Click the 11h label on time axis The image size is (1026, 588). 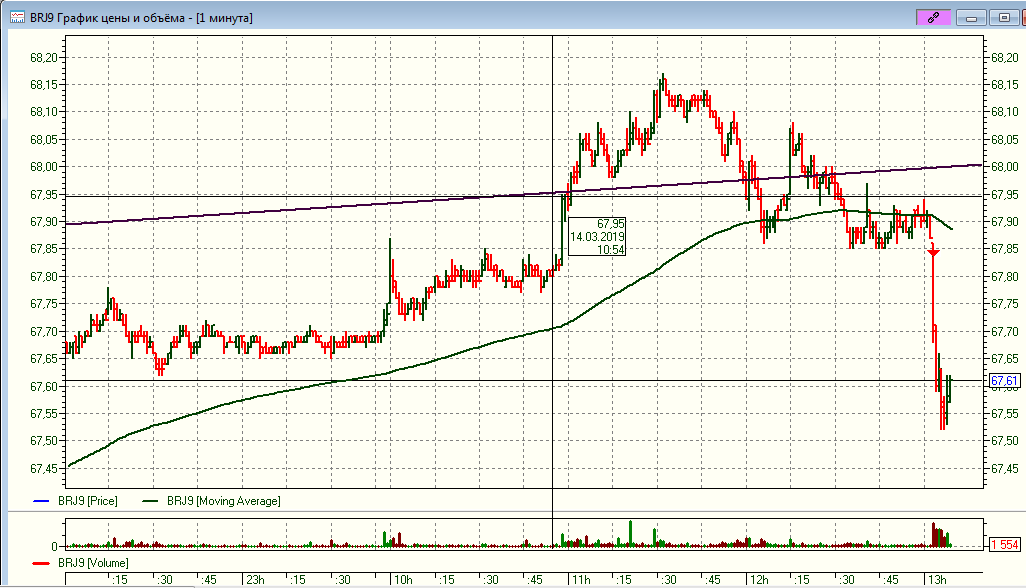pyautogui.click(x=578, y=579)
